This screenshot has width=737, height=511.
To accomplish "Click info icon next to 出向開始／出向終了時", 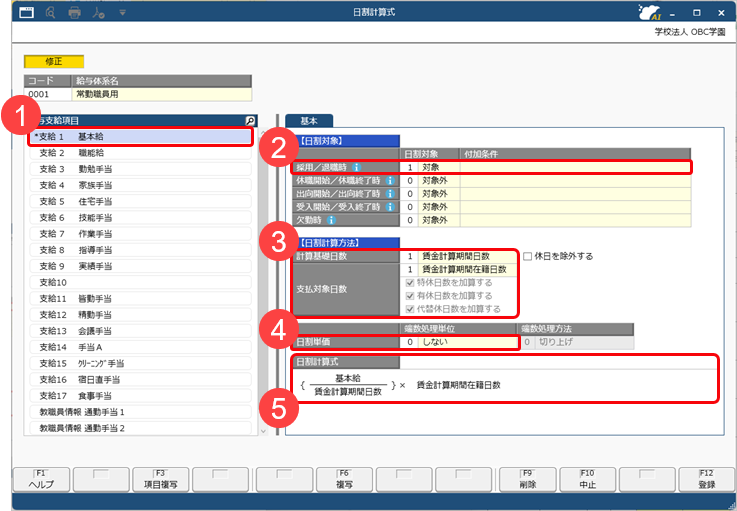I will pos(390,194).
